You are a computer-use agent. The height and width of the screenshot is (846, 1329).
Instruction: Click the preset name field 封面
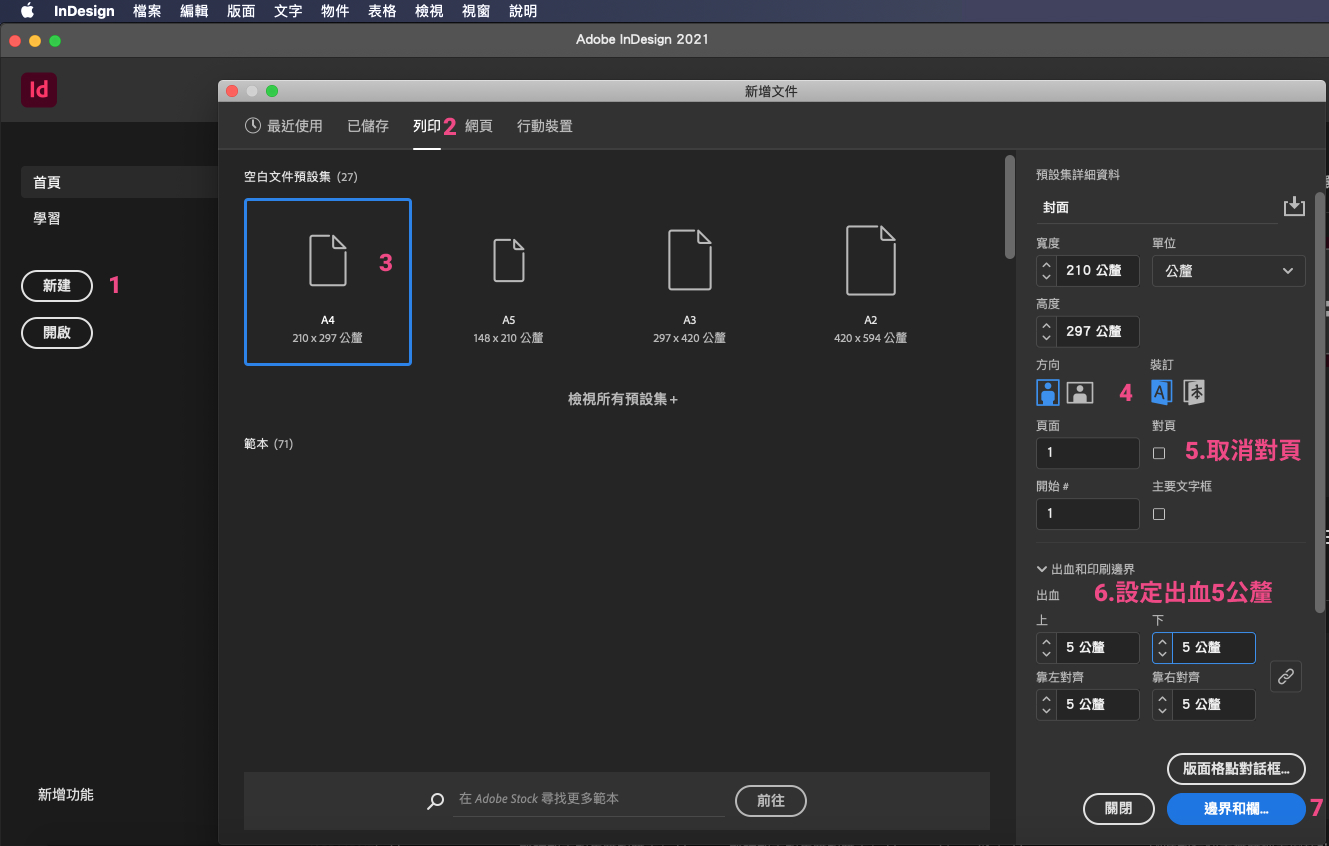point(1155,207)
